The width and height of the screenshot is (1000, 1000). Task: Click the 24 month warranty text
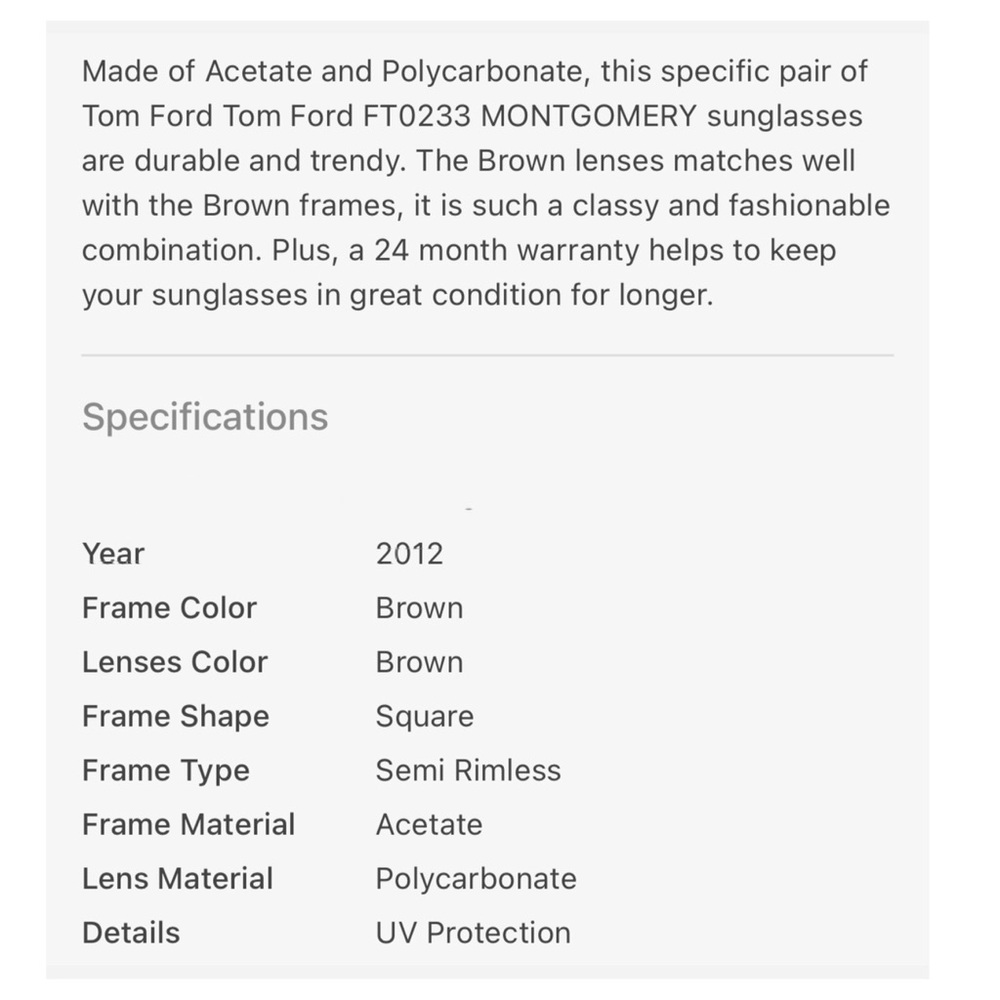click(506, 250)
